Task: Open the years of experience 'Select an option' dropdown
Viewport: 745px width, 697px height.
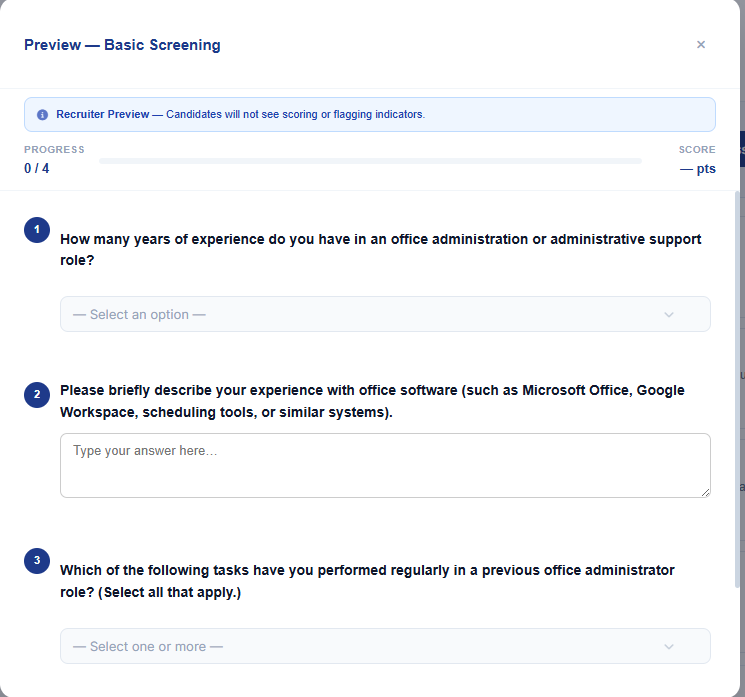Action: [385, 314]
